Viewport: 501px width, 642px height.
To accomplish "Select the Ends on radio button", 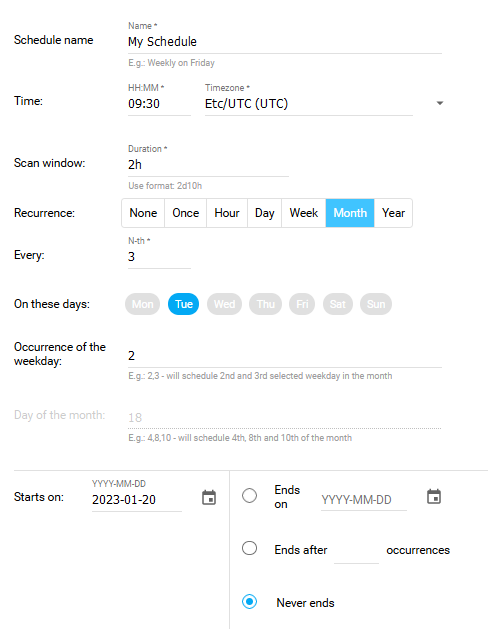I will coord(249,496).
